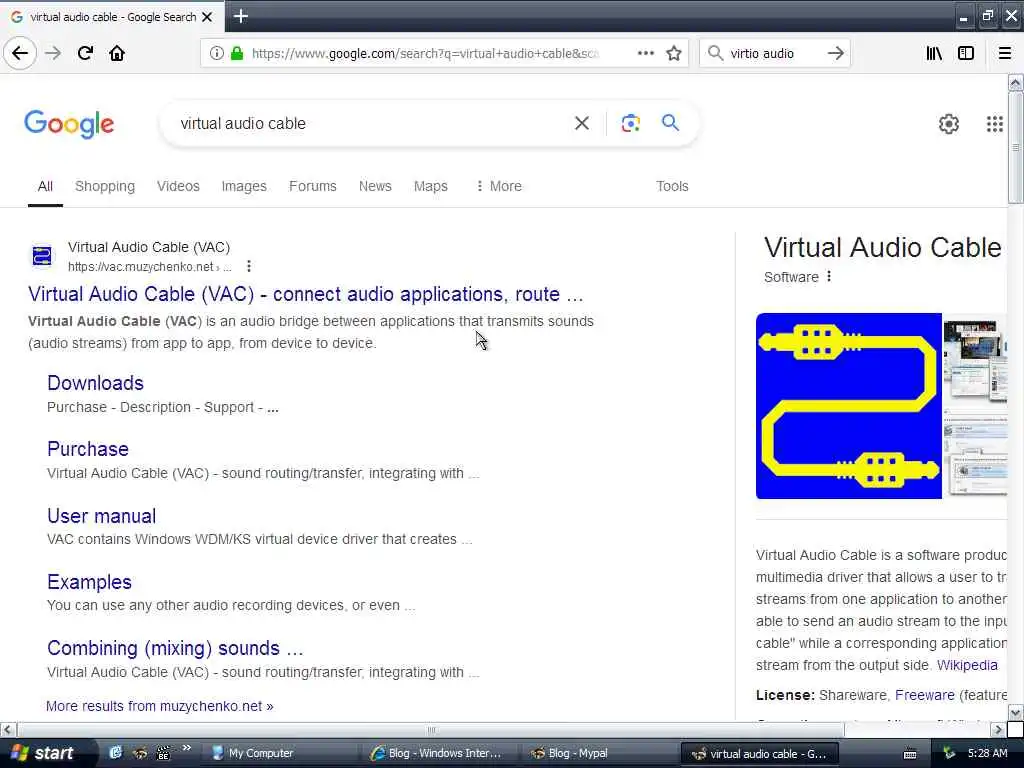Screen dimensions: 1024x768
Task: Switch to the Videos tab
Action: pos(178,186)
